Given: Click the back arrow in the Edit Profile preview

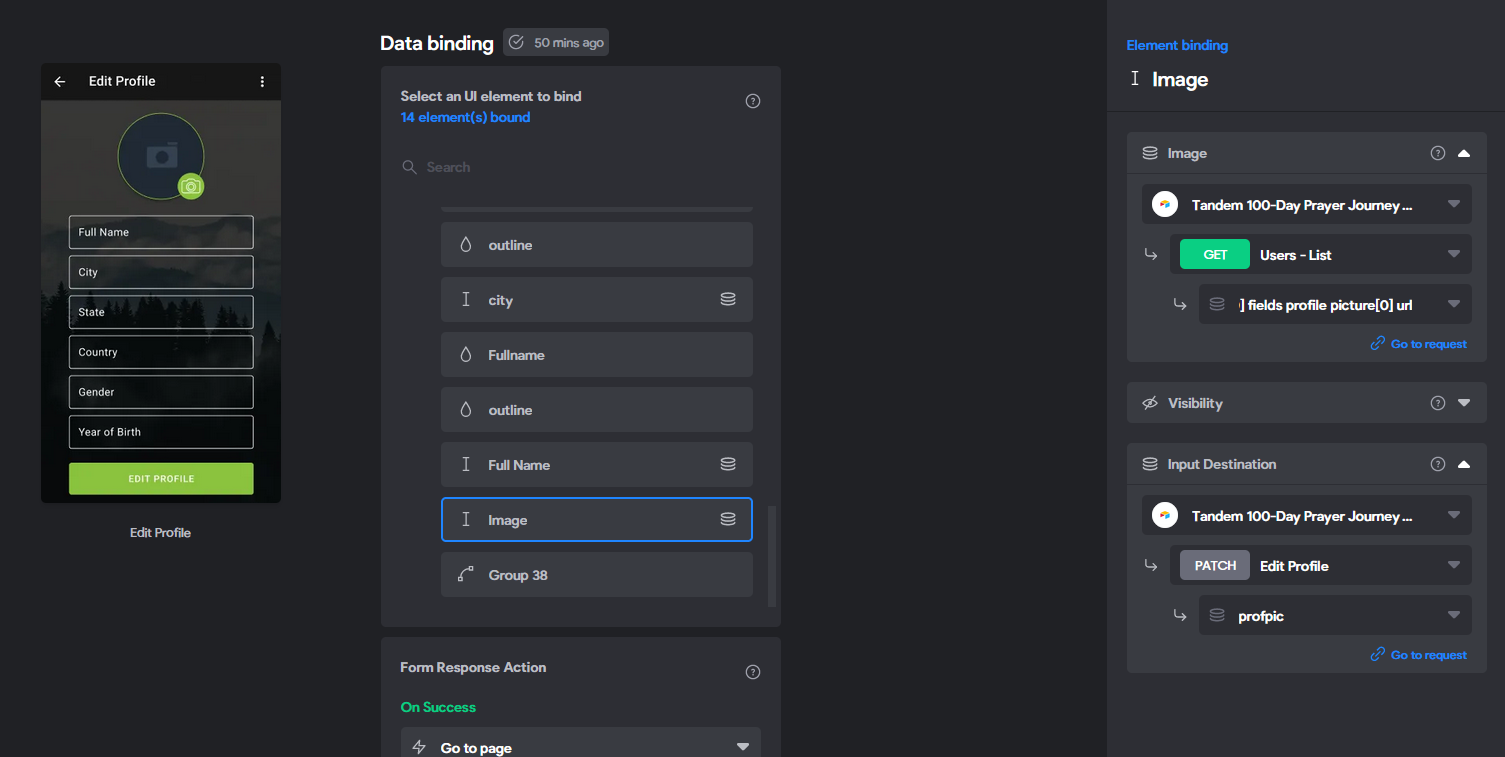Looking at the screenshot, I should tap(60, 82).
